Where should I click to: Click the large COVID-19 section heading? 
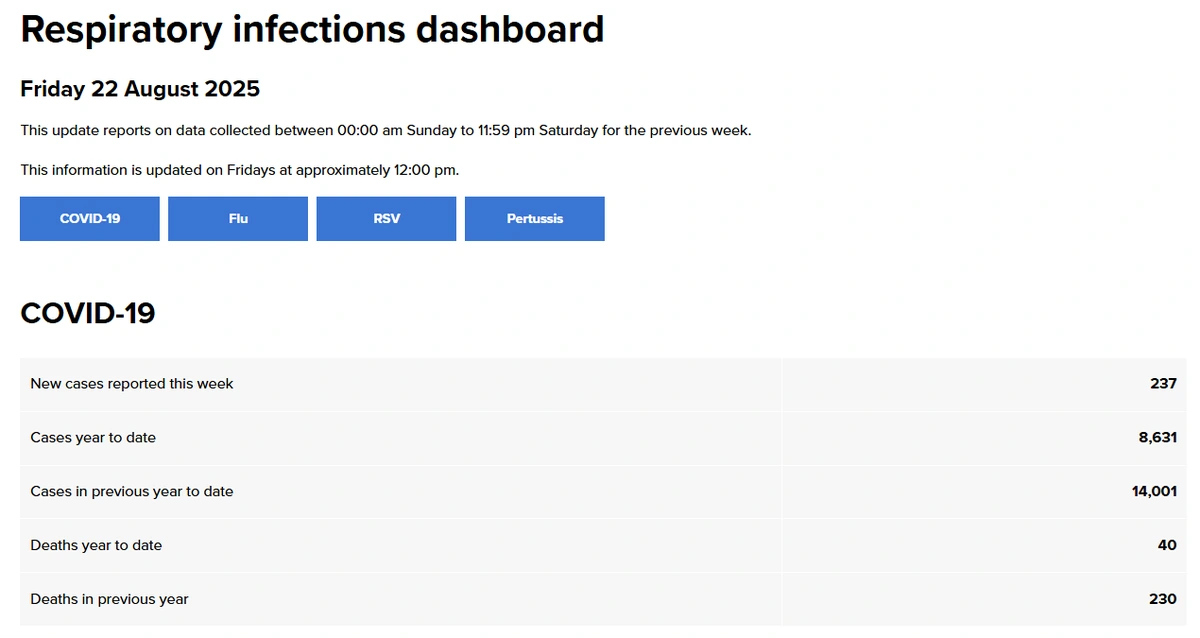point(88,313)
